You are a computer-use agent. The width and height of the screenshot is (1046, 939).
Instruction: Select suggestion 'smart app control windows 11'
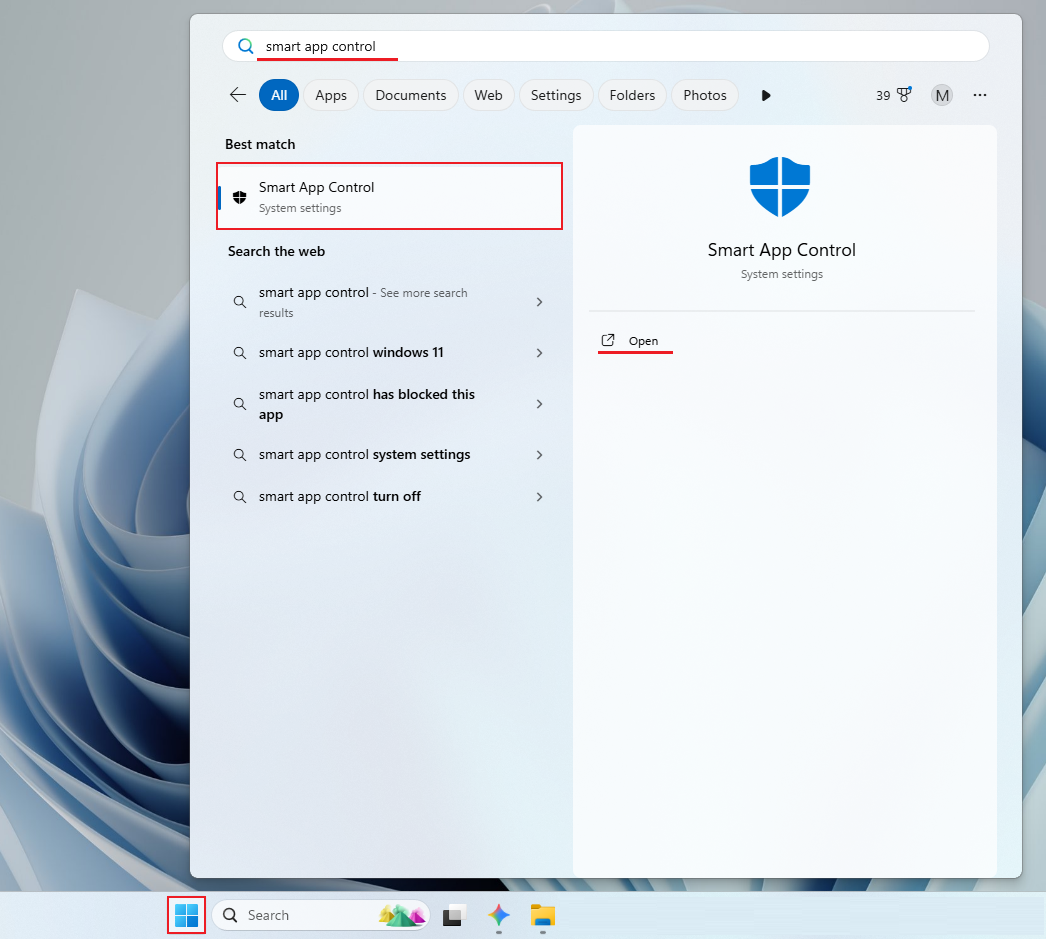coord(390,352)
